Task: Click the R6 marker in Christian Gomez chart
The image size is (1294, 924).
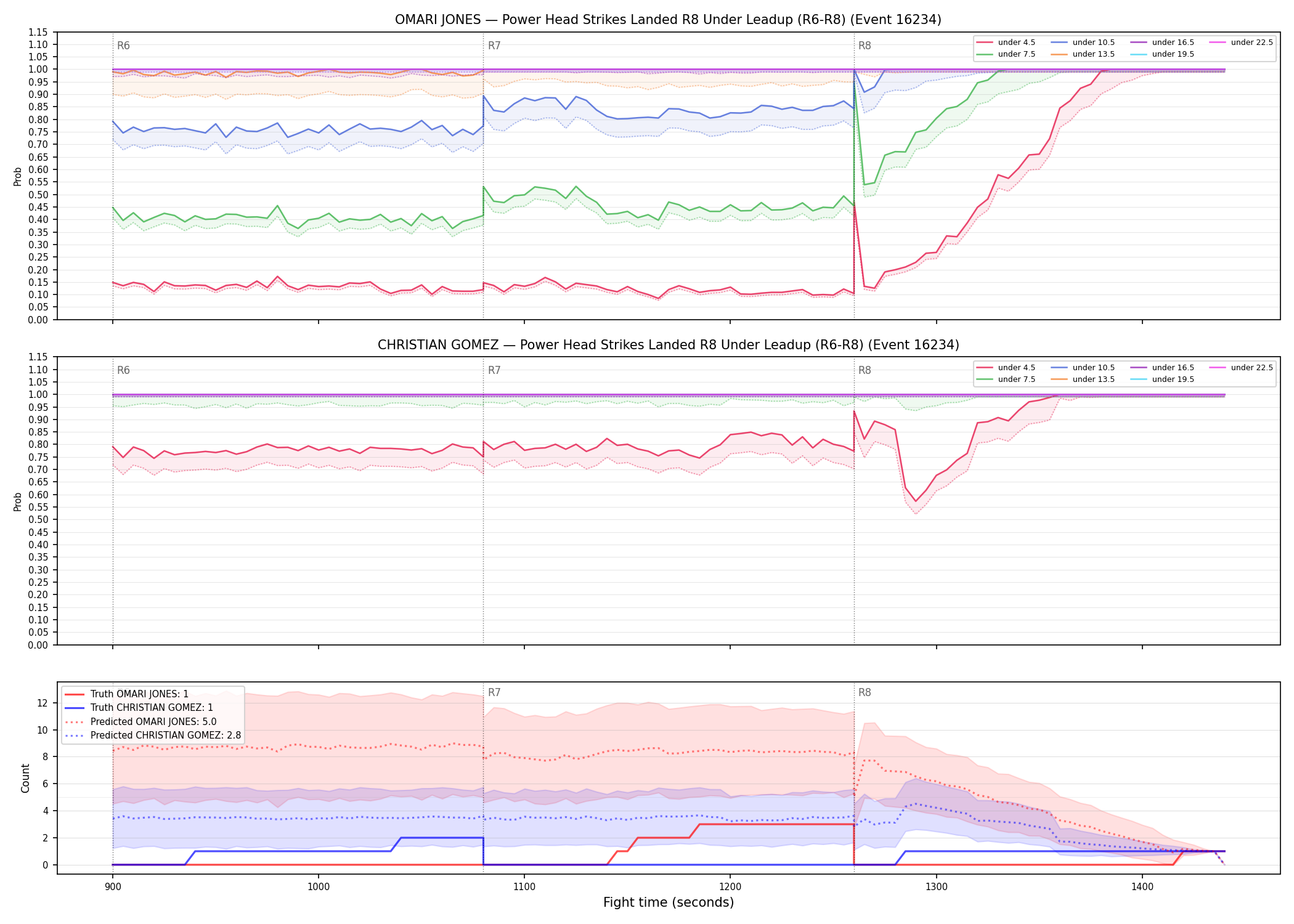Action: [123, 370]
